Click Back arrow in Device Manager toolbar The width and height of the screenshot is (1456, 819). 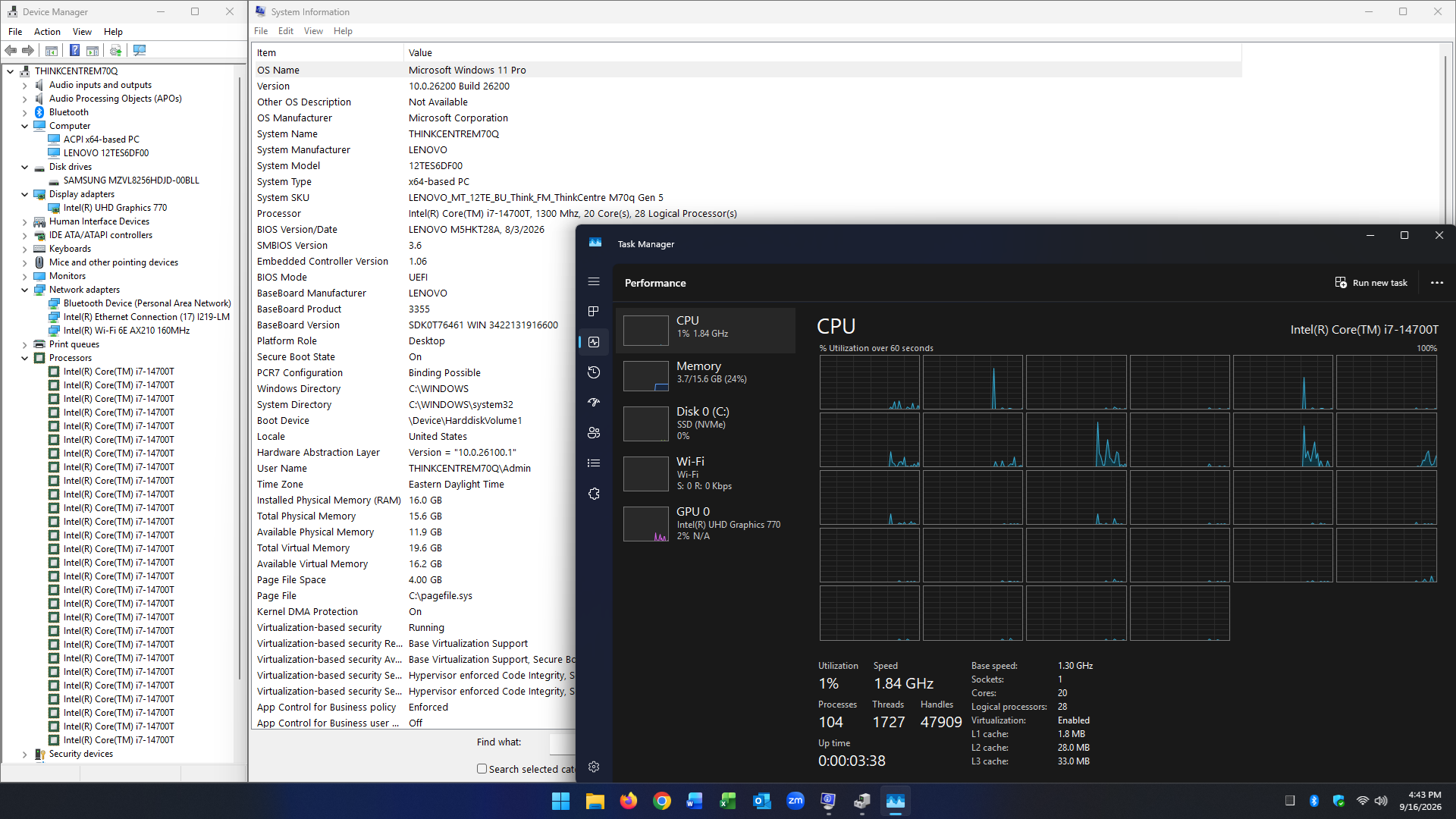pos(11,51)
